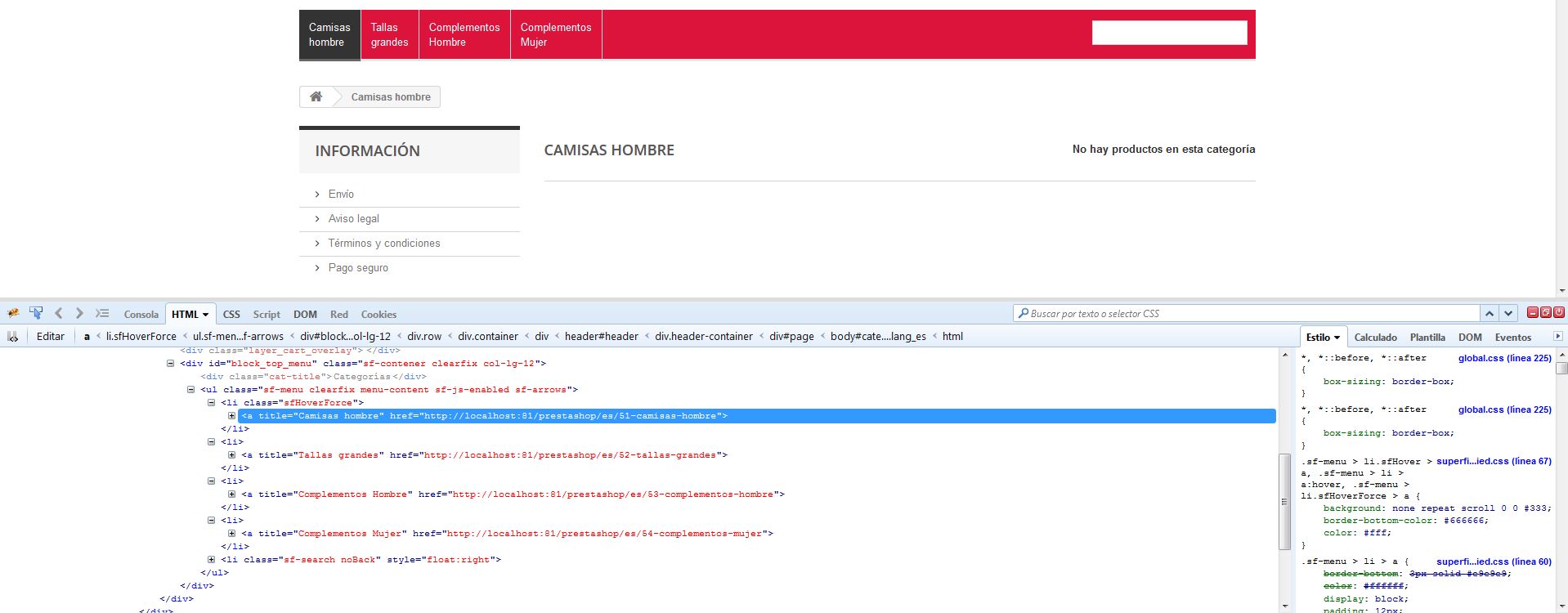The image size is (1568, 613).
Task: Select li.sfHoverForce in element path
Action: click(x=141, y=336)
